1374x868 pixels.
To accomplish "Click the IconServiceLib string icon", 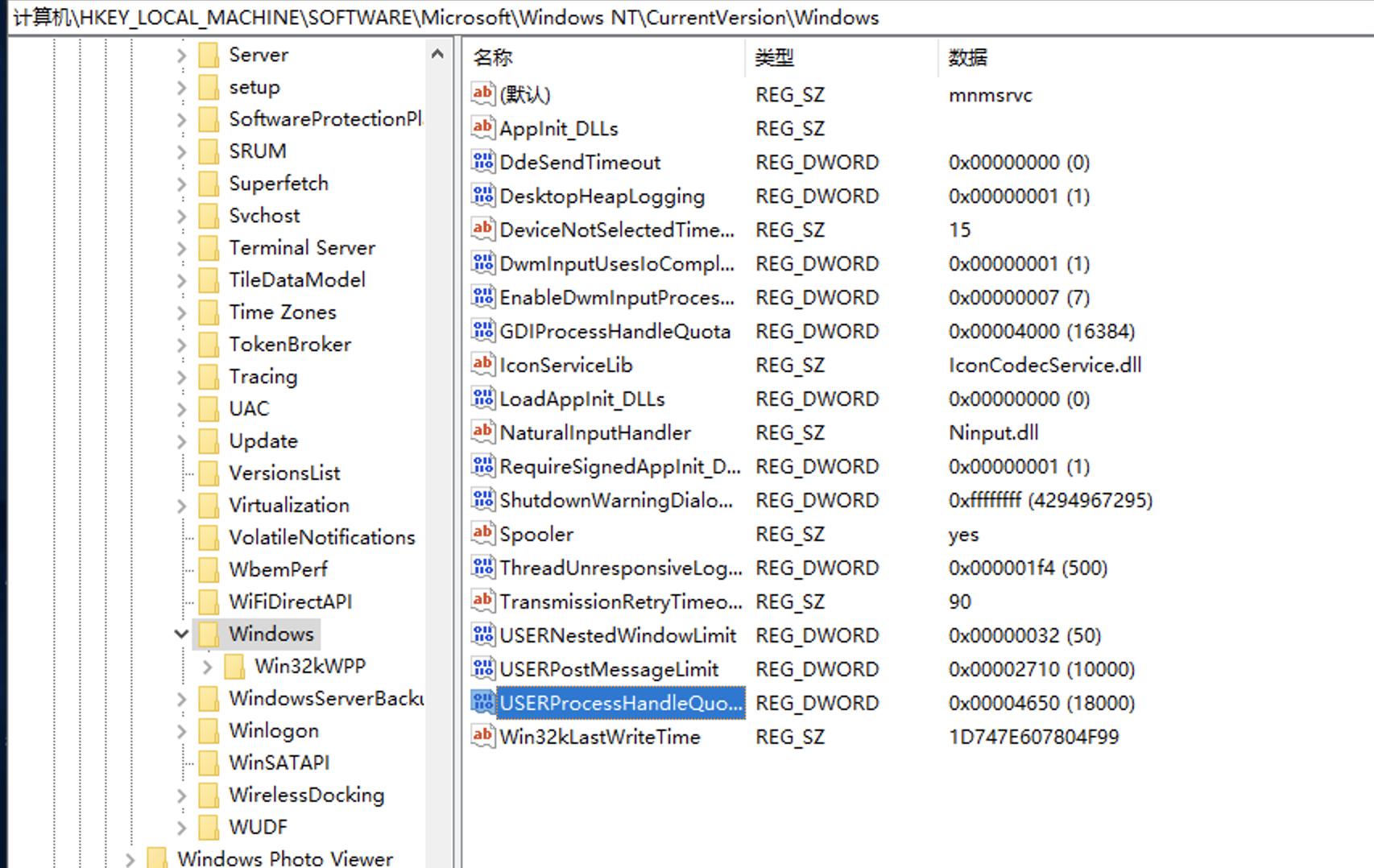I will (482, 364).
